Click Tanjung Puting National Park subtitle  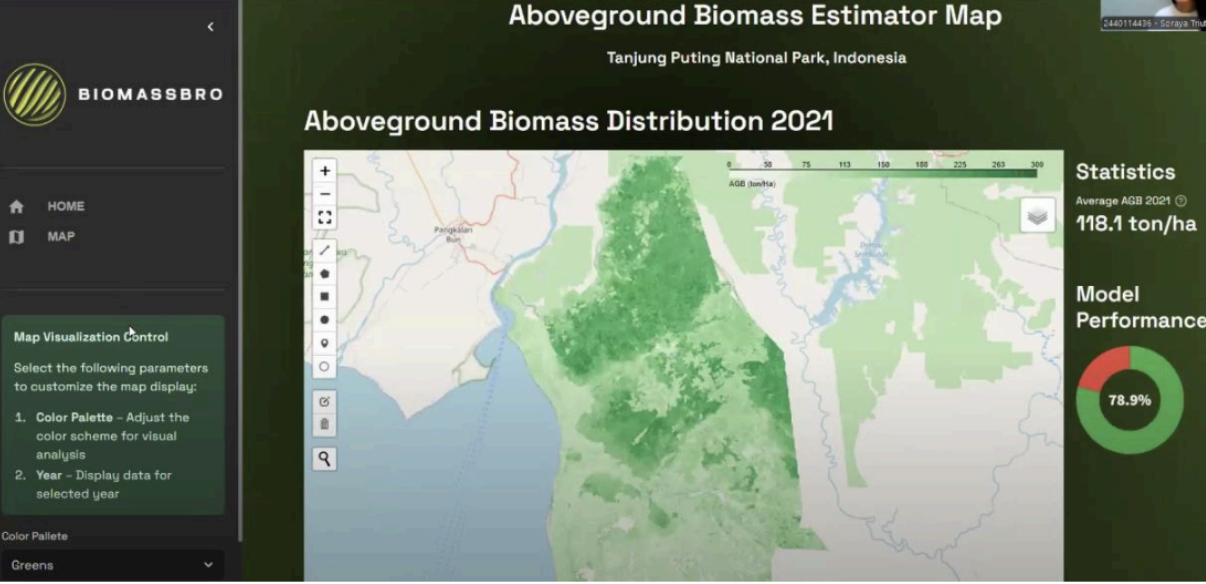coord(756,58)
